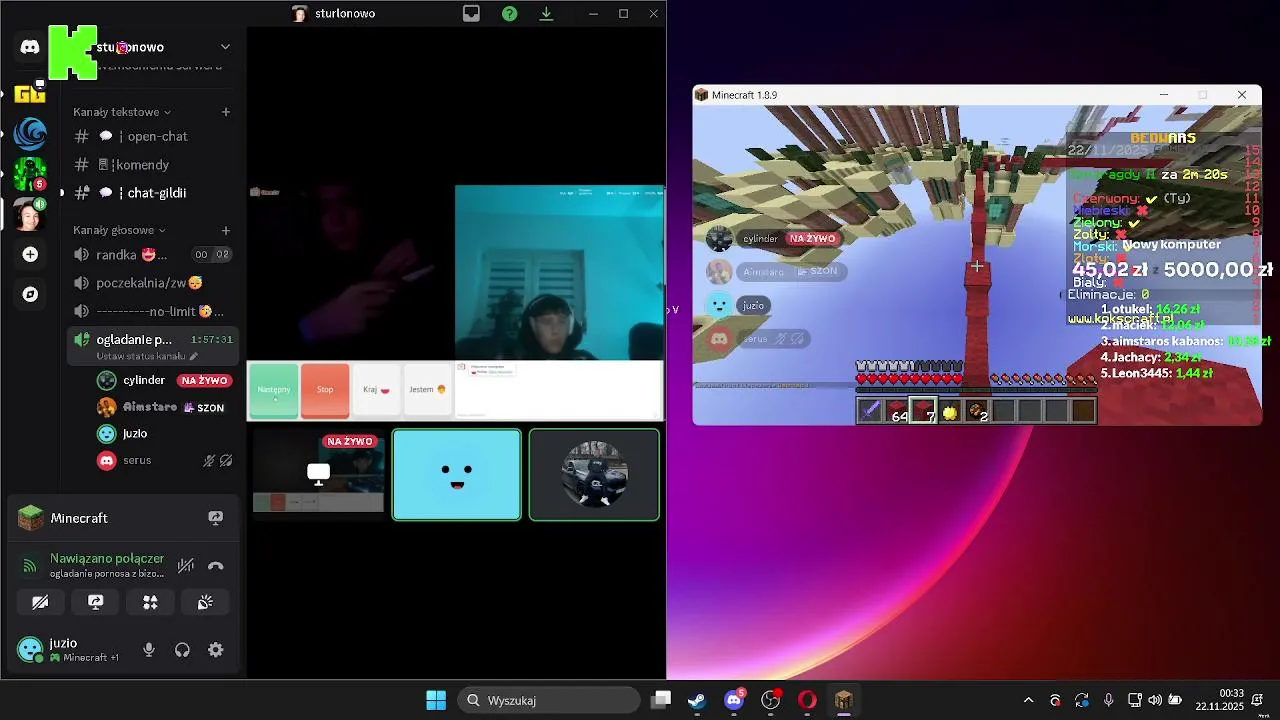Click the OBS Studio icon on the taskbar
The image size is (1280, 720).
pyautogui.click(x=771, y=700)
